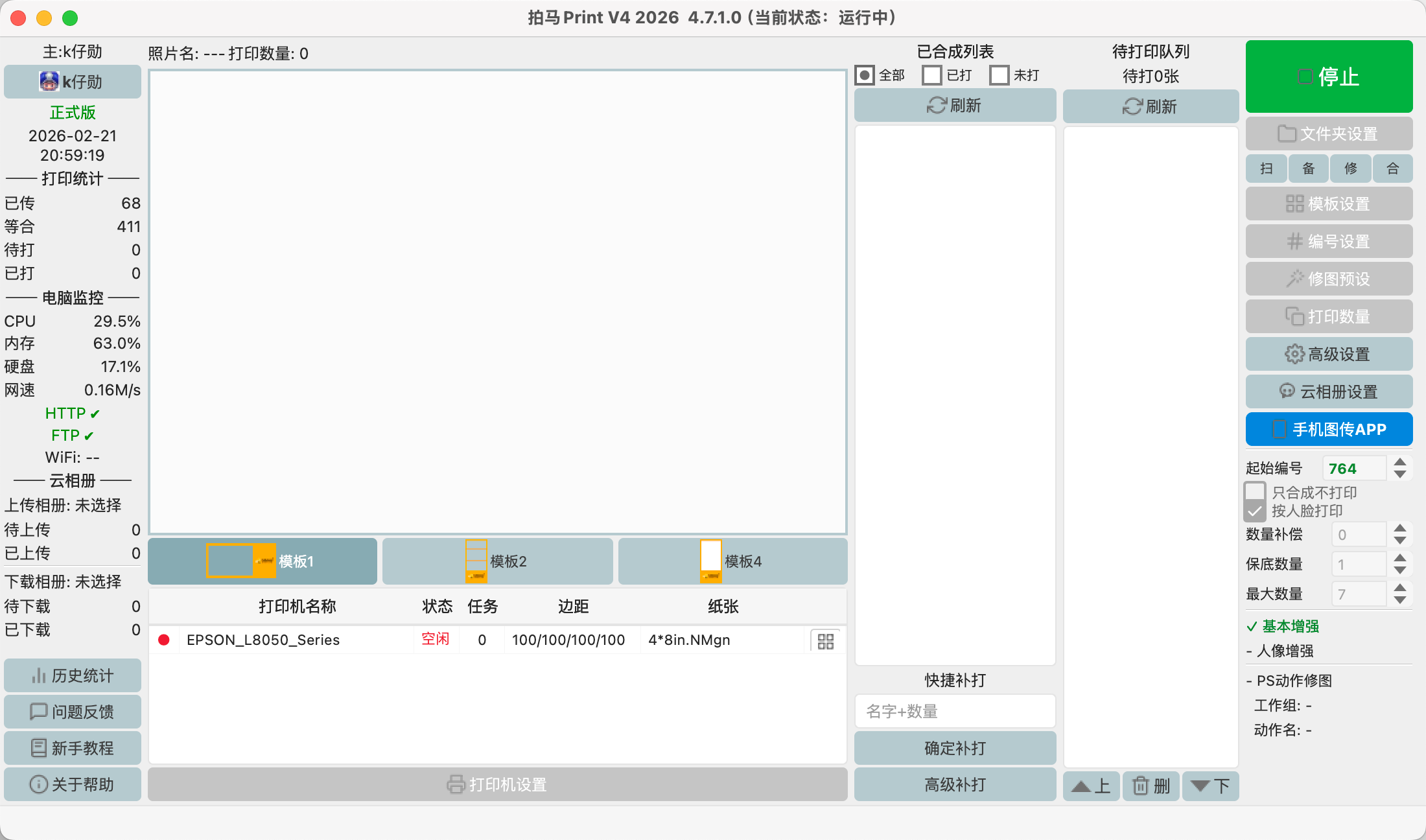1426x840 pixels.
Task: Decrease the 最大数量 value
Action: click(1400, 600)
